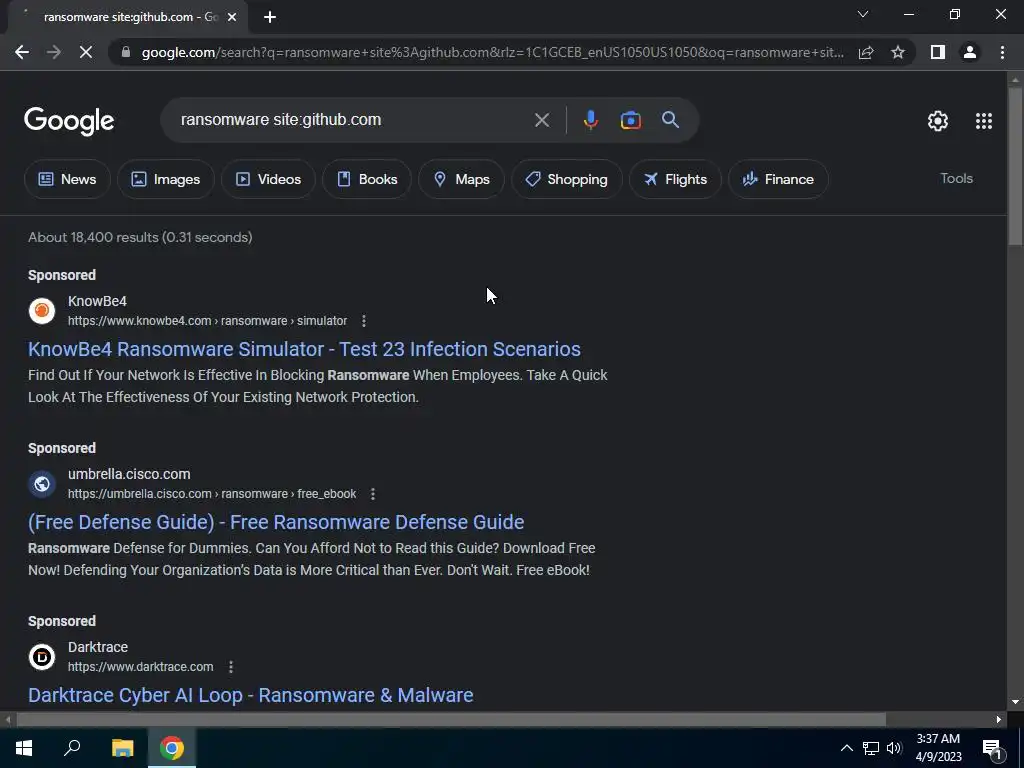Open the volume control tray icon
Image resolution: width=1024 pixels, height=768 pixels.
[x=894, y=748]
